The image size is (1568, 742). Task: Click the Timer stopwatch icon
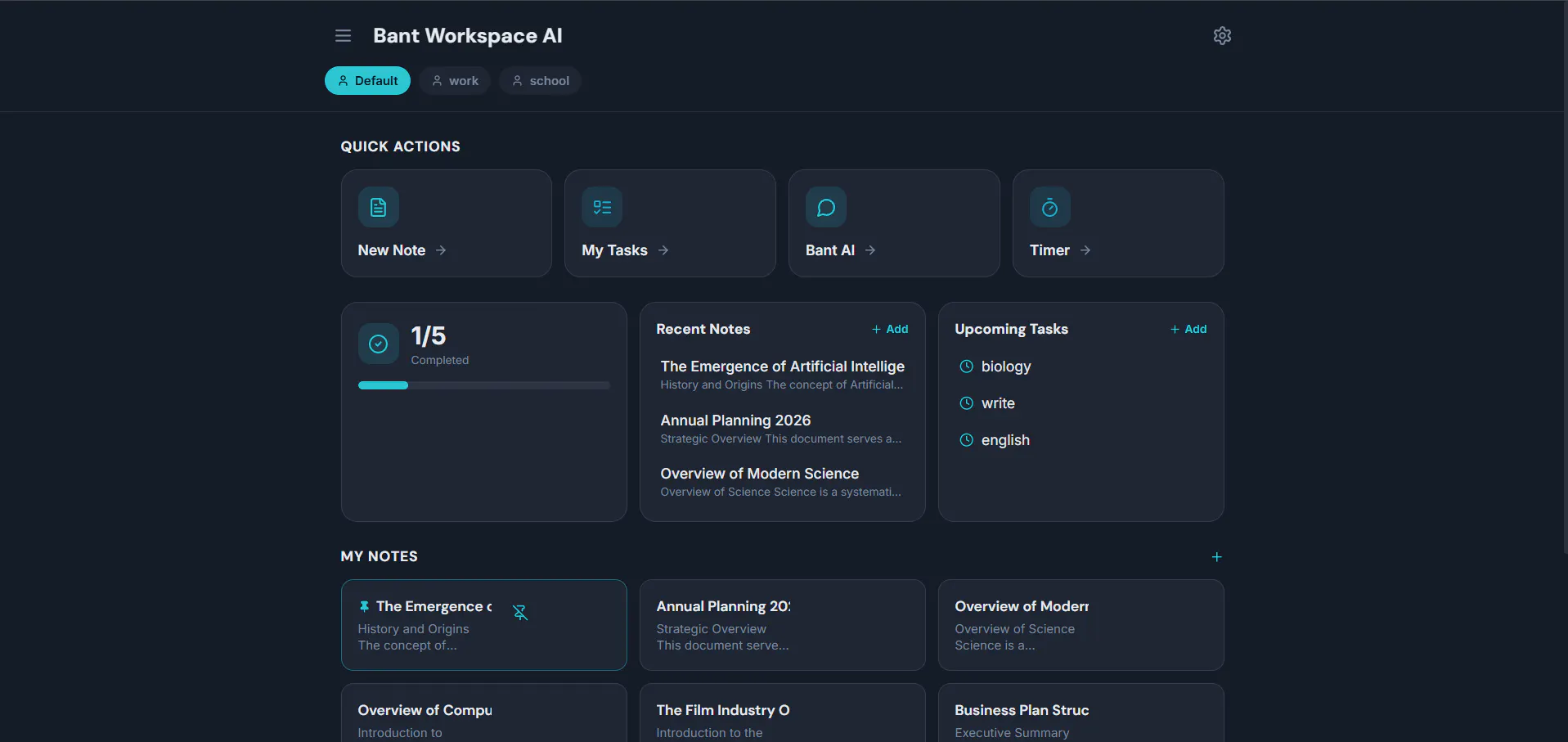pyautogui.click(x=1050, y=207)
